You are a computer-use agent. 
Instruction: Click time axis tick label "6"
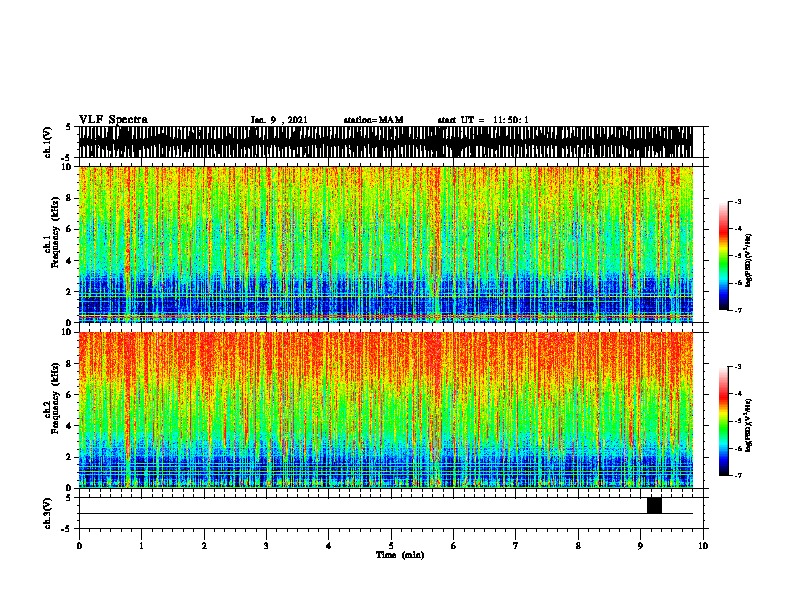[454, 545]
